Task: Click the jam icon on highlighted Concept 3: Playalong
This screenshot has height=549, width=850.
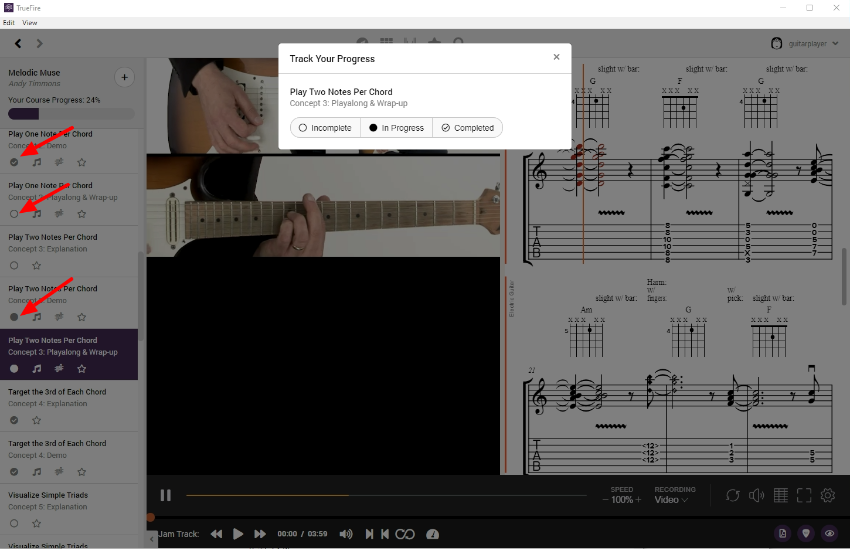Action: point(59,369)
